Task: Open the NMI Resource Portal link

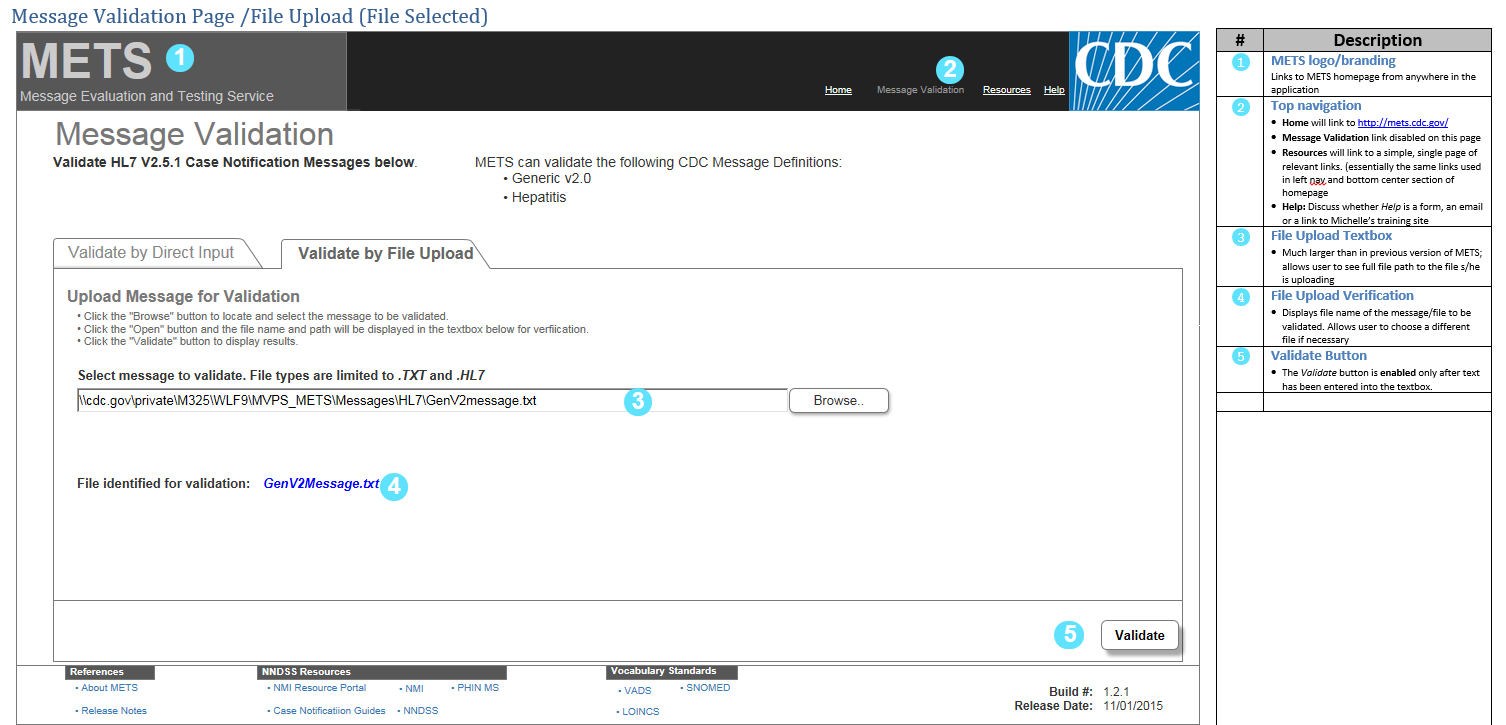Action: 319,688
